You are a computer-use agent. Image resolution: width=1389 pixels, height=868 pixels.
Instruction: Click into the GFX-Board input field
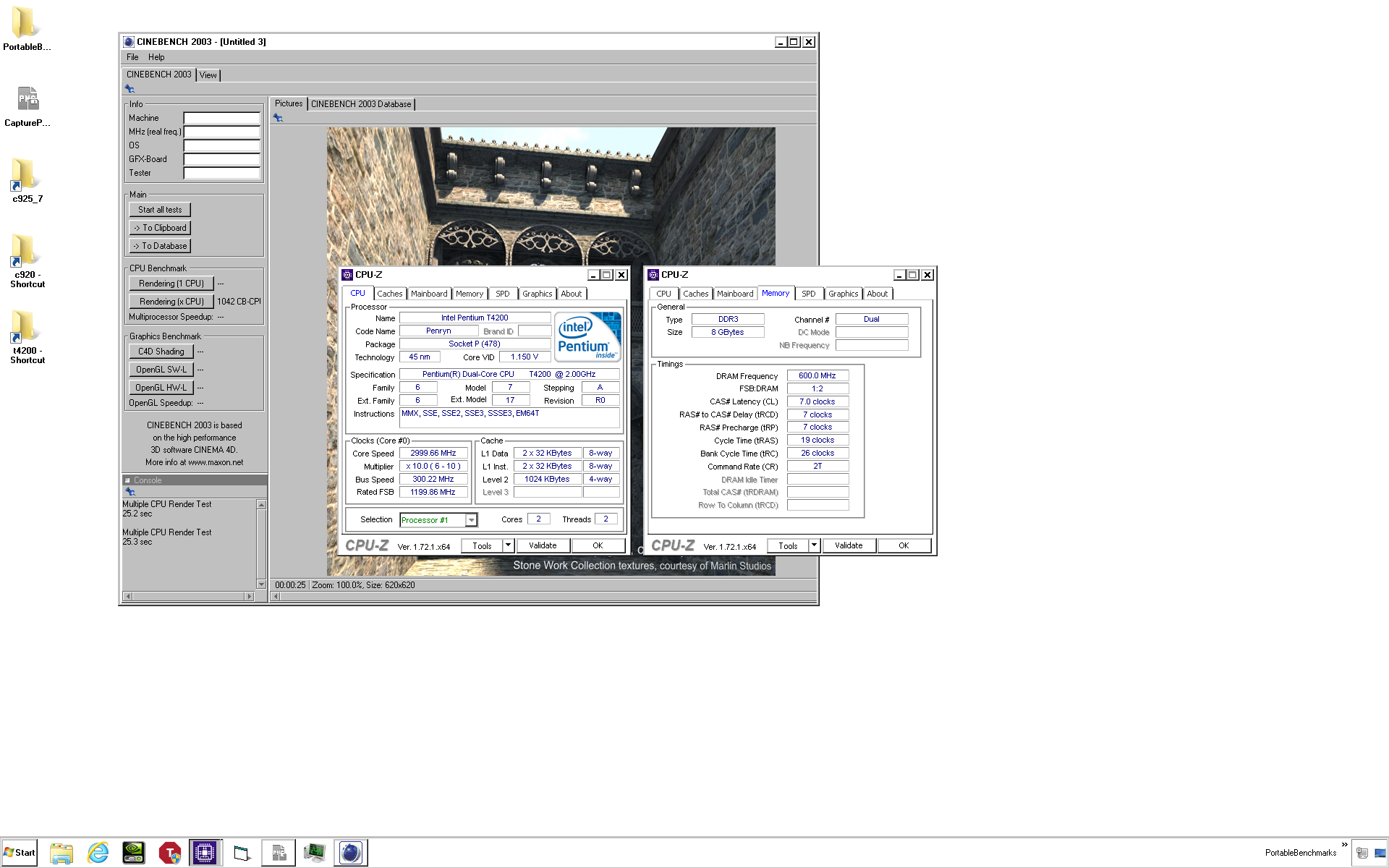click(221, 159)
